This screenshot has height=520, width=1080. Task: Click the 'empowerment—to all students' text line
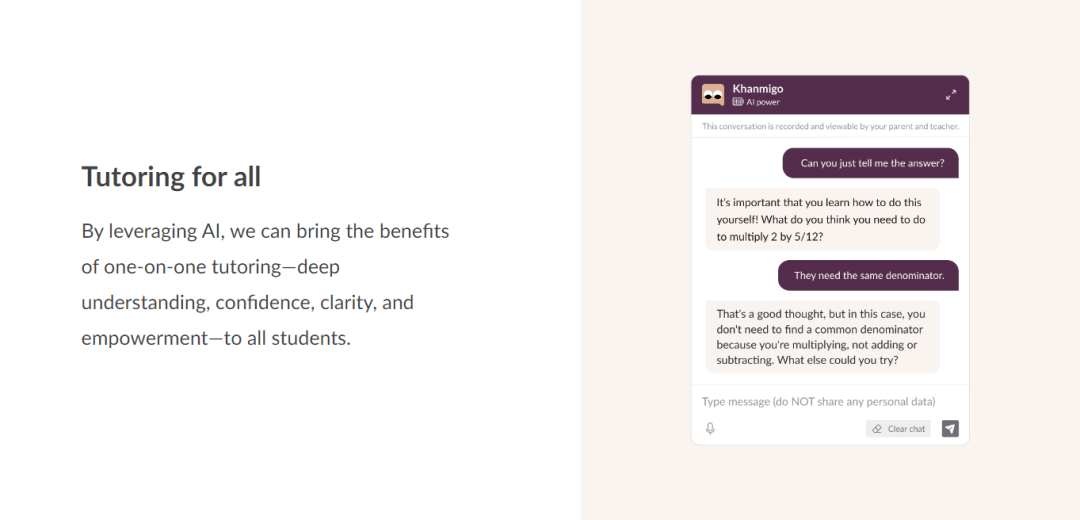216,338
